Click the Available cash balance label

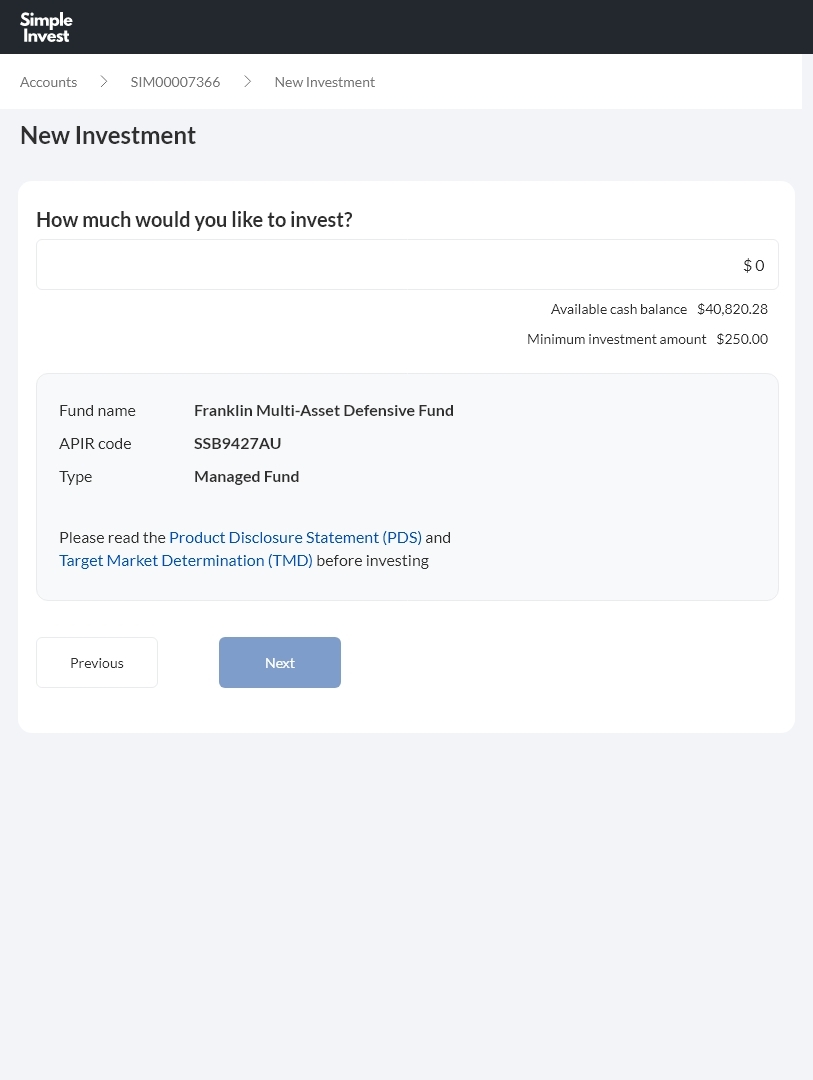click(x=618, y=309)
